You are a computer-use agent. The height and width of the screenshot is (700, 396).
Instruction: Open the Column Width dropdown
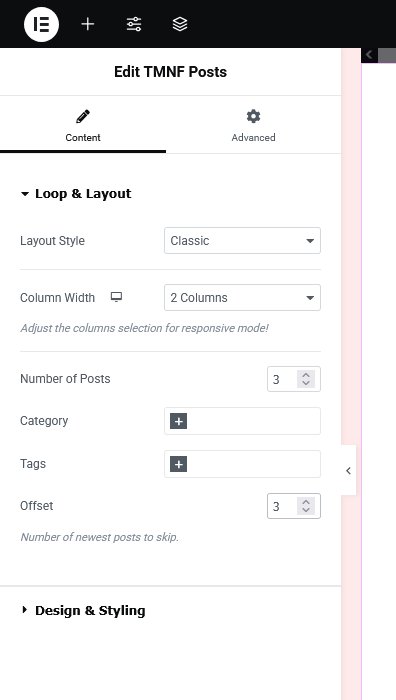tap(242, 298)
